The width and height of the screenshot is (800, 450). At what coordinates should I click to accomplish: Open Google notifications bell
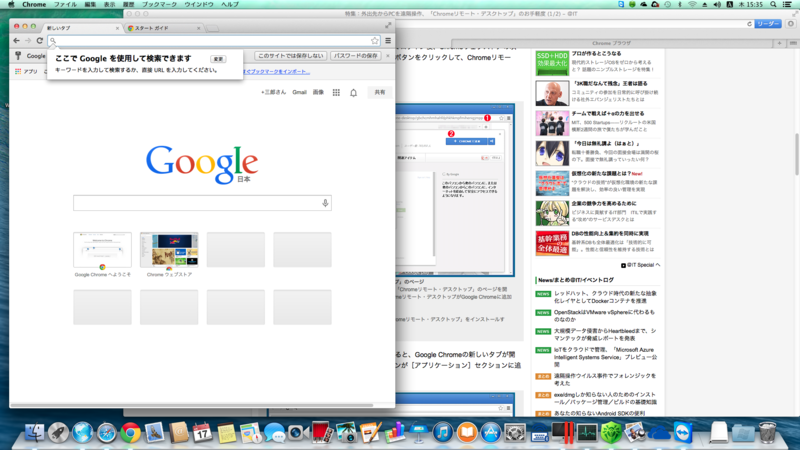click(x=353, y=93)
